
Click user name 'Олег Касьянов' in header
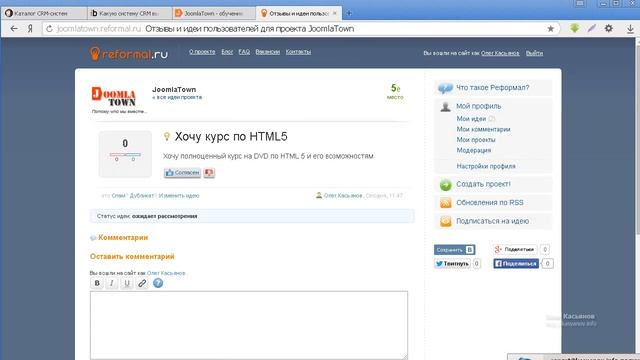tap(500, 53)
